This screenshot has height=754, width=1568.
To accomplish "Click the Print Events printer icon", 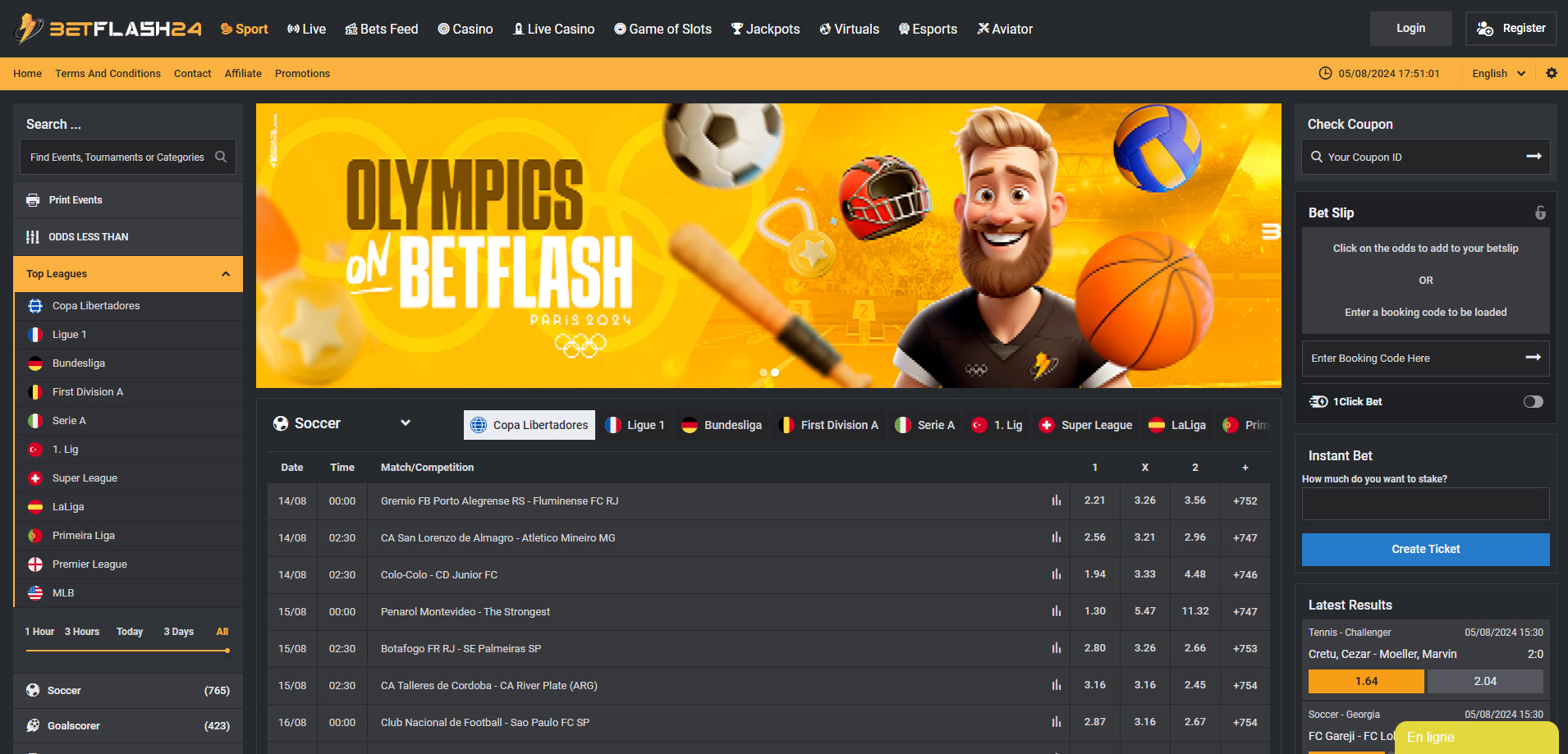I will coord(33,200).
